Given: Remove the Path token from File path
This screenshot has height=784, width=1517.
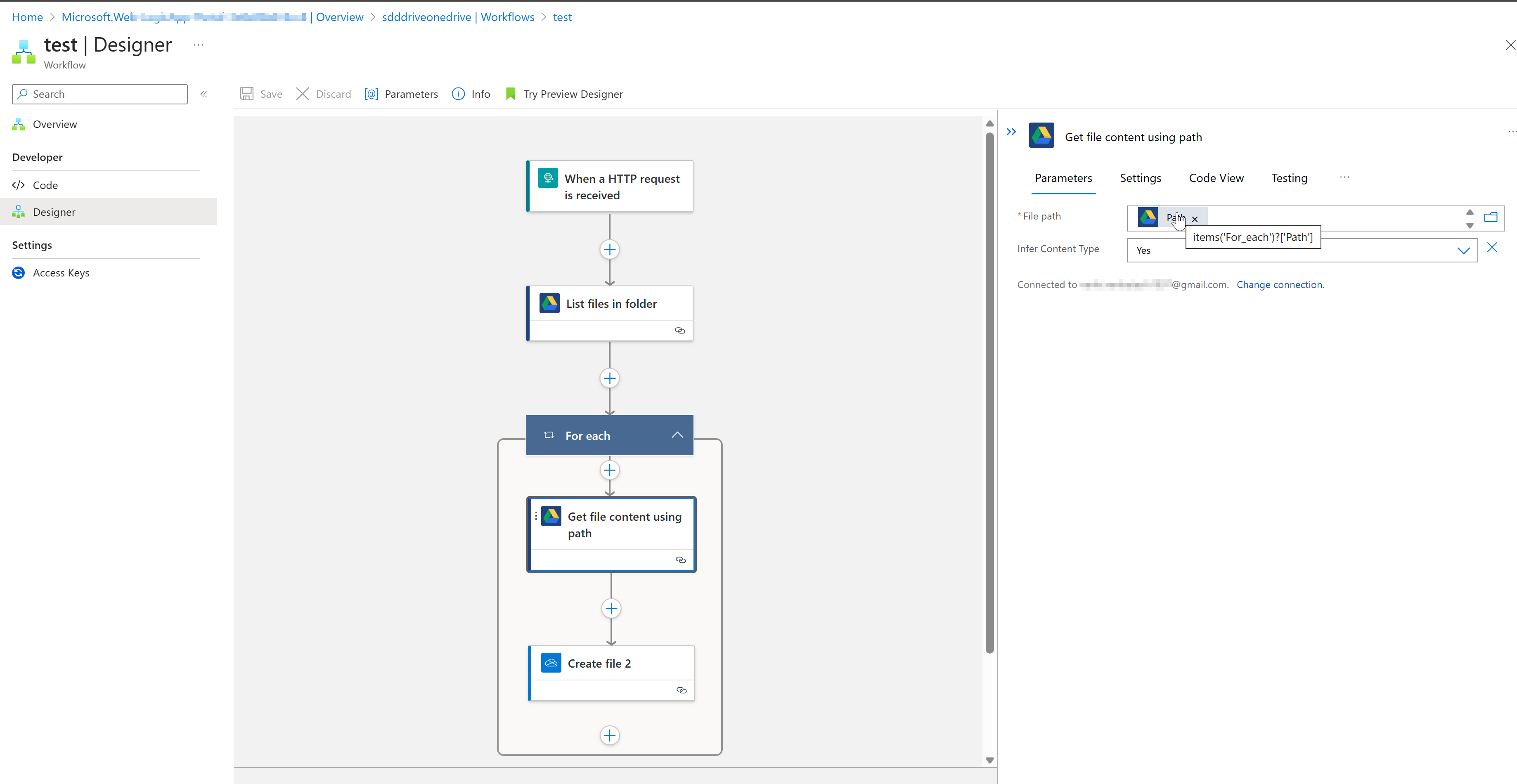Looking at the screenshot, I should click(x=1195, y=219).
